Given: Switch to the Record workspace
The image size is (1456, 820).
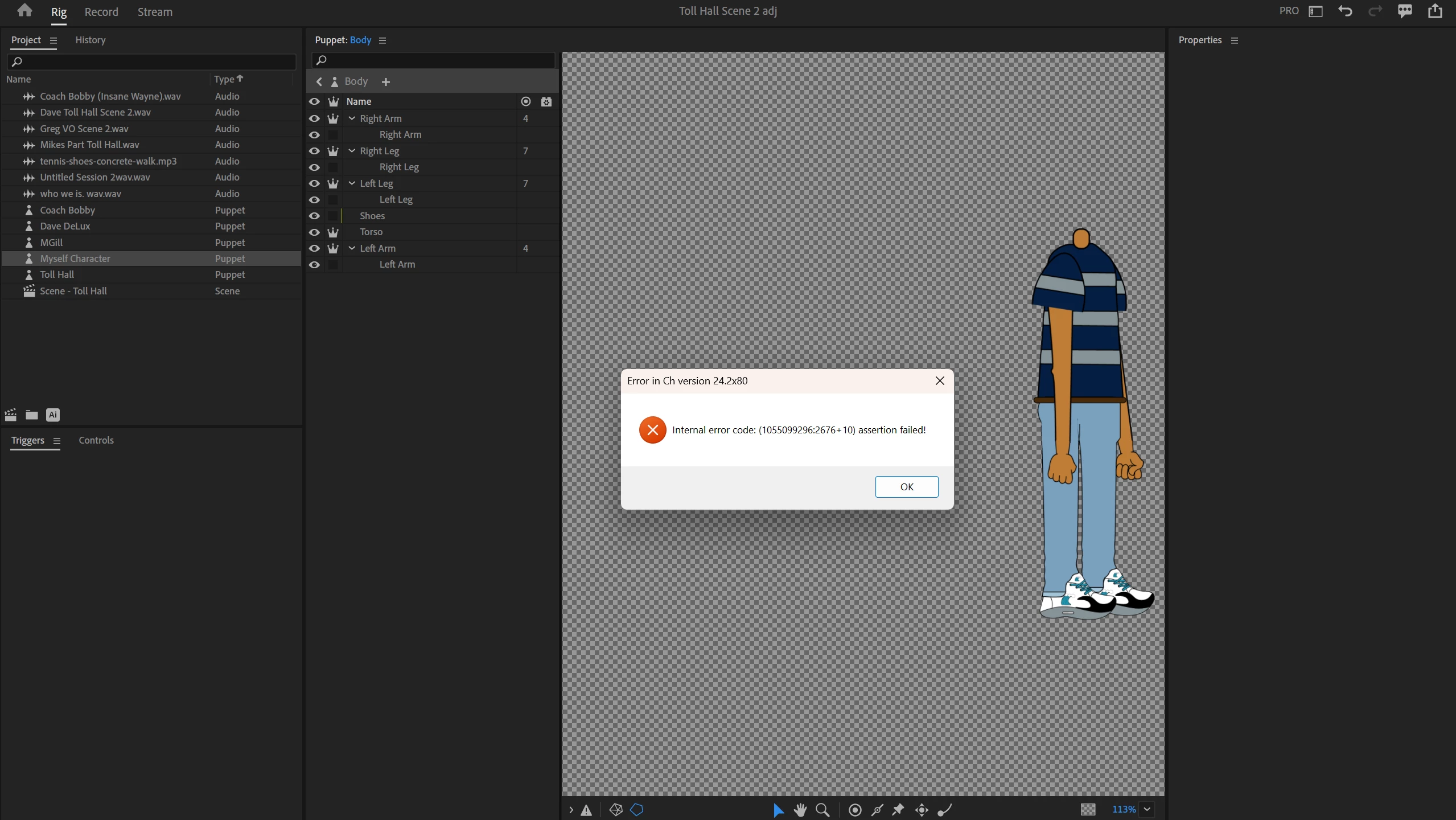Looking at the screenshot, I should point(101,12).
